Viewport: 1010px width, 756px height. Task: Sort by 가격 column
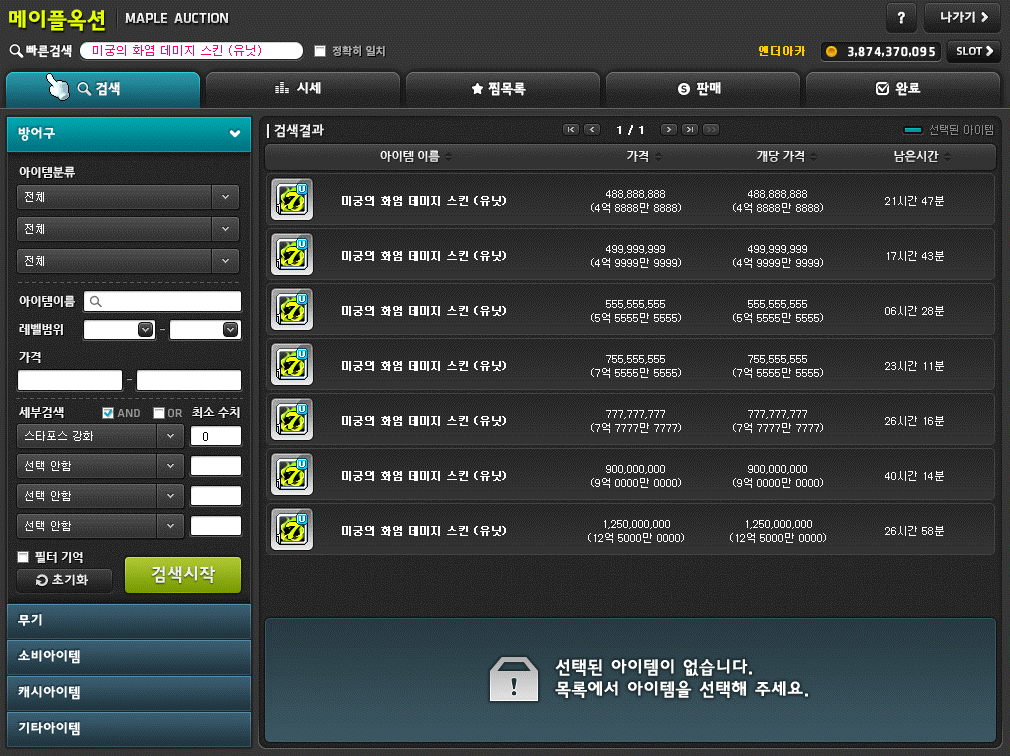[x=643, y=156]
